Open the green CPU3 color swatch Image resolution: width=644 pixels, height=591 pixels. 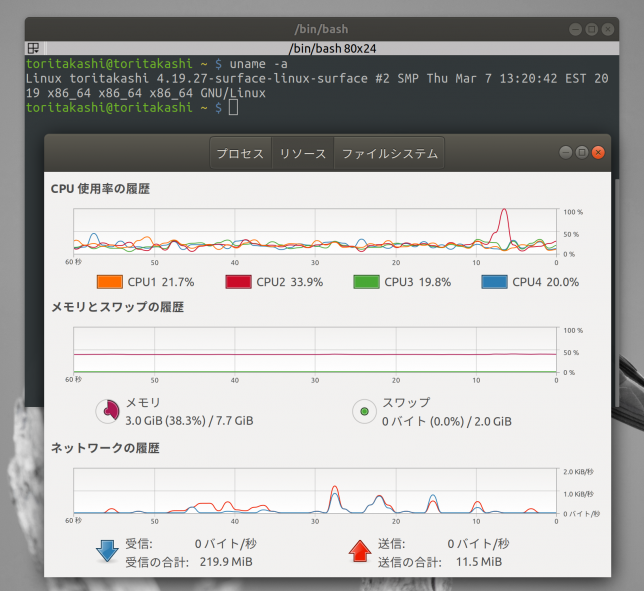tap(366, 282)
